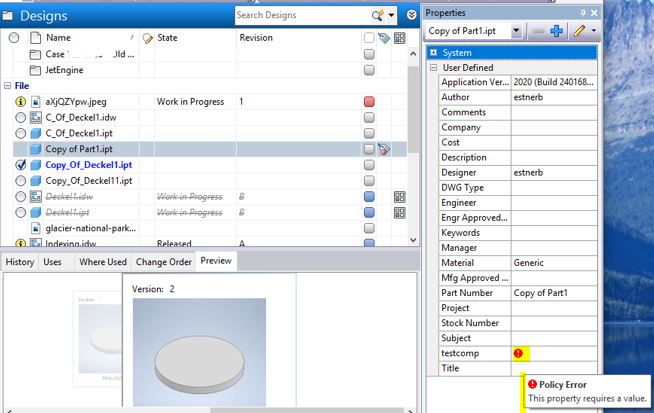Click blue status indicator of Deckel1.idw
The height and width of the screenshot is (413, 654).
click(x=369, y=196)
